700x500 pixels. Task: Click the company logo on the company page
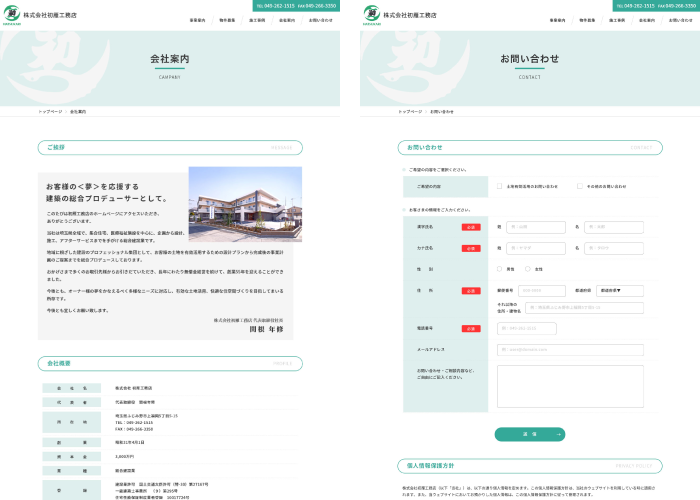coord(40,15)
